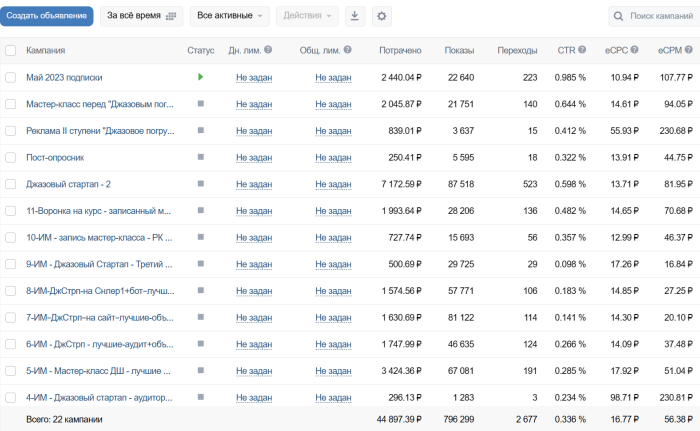Screen dimensions: 700x431
Task: Sort table by Показы column header
Action: coord(459,50)
